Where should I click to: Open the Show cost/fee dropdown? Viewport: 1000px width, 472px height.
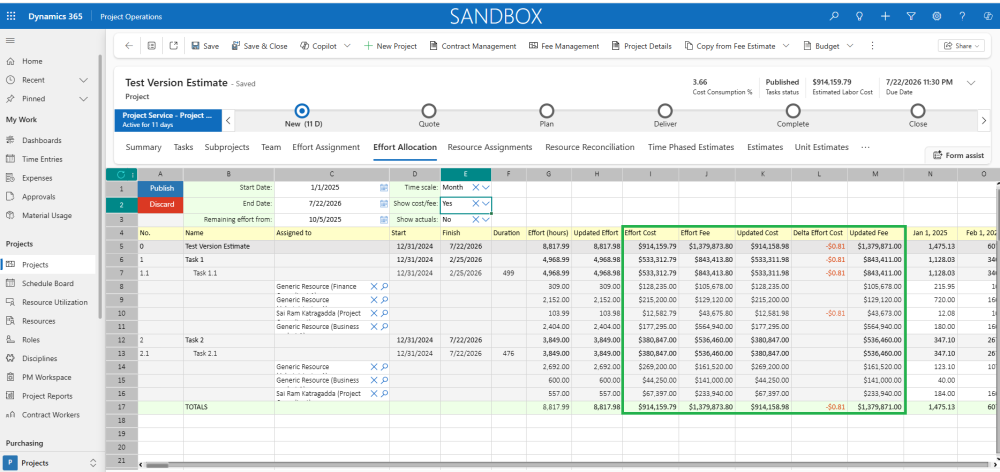click(x=486, y=203)
